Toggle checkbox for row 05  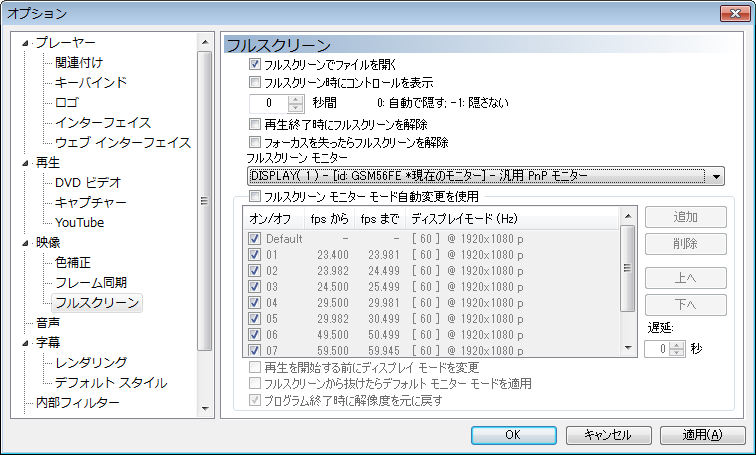pyautogui.click(x=254, y=319)
